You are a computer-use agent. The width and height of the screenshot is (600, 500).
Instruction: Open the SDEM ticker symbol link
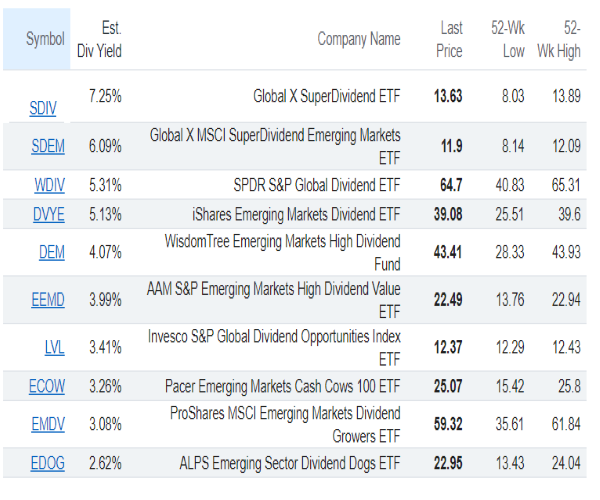pyautogui.click(x=48, y=147)
